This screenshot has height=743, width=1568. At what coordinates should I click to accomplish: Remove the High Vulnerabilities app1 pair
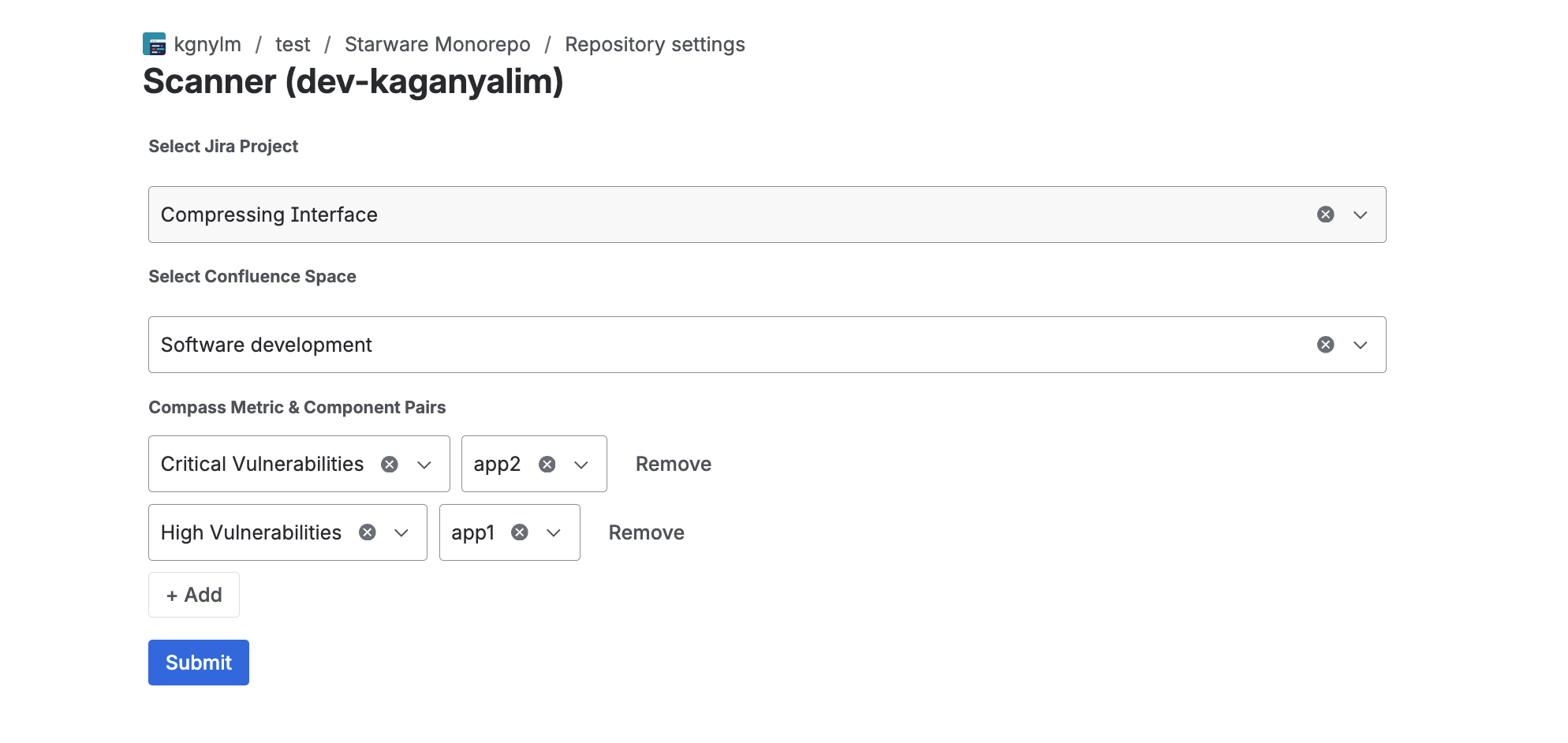click(647, 532)
